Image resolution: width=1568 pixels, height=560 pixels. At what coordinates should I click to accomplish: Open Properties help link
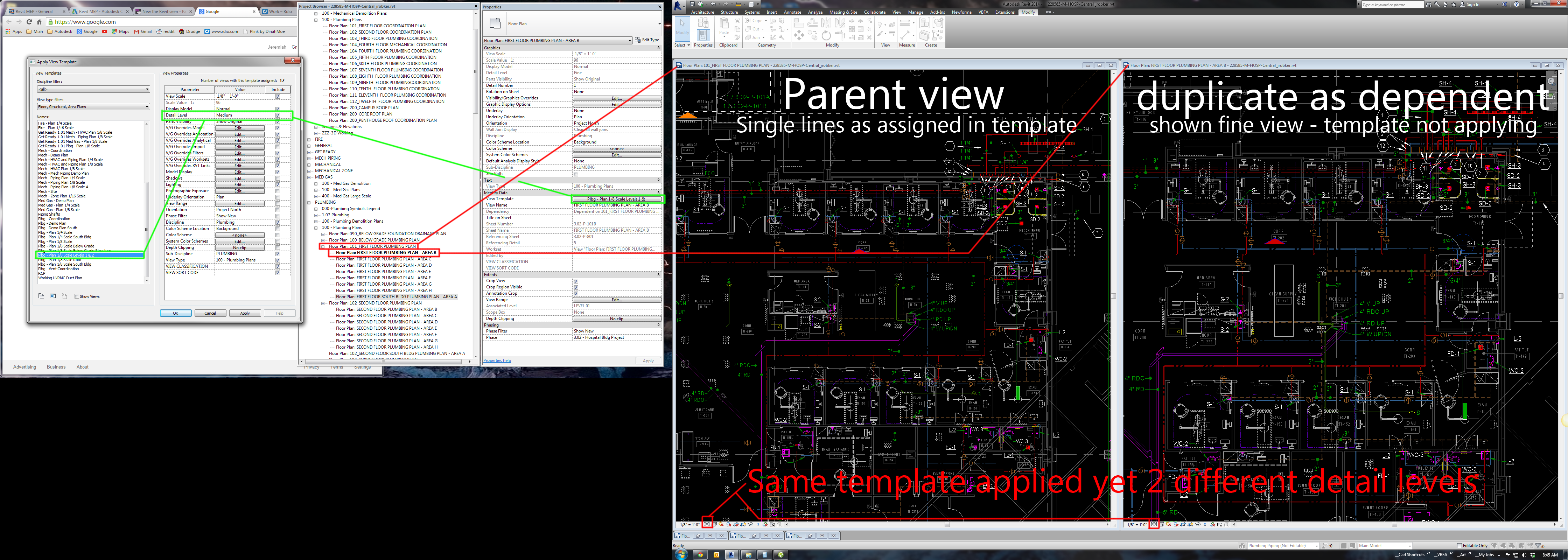[x=497, y=360]
